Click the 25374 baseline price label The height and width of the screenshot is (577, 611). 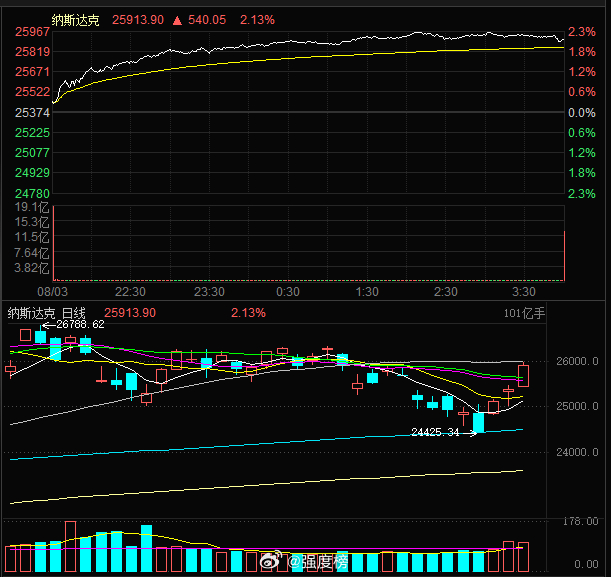(x=33, y=113)
